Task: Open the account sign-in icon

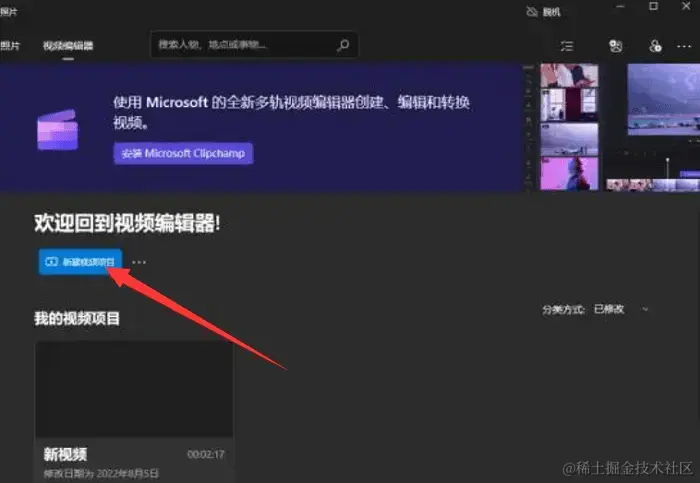Action: pyautogui.click(x=655, y=46)
